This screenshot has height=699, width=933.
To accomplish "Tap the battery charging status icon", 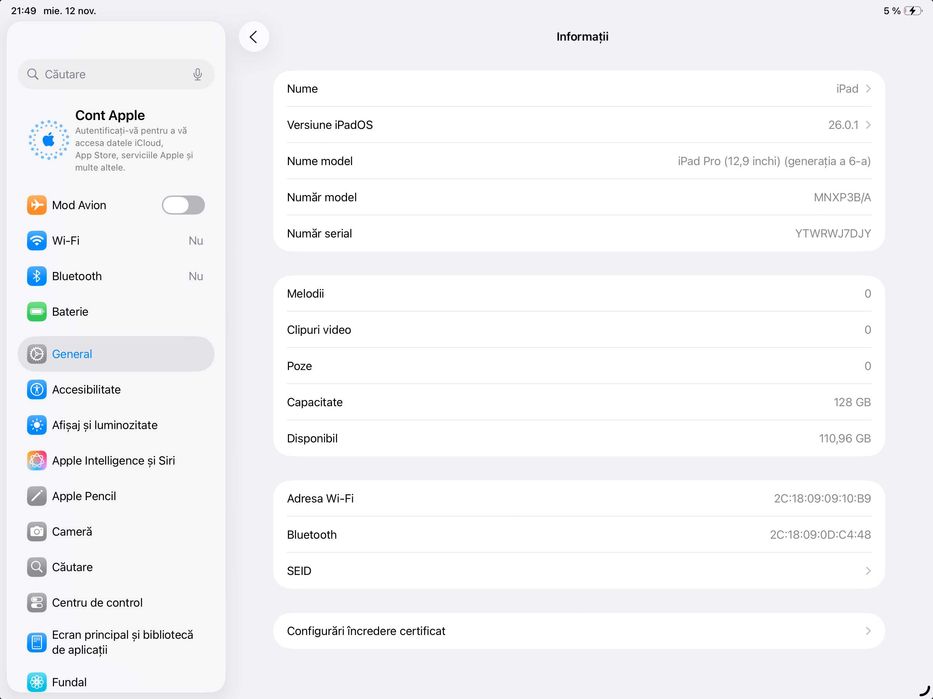I will (913, 11).
